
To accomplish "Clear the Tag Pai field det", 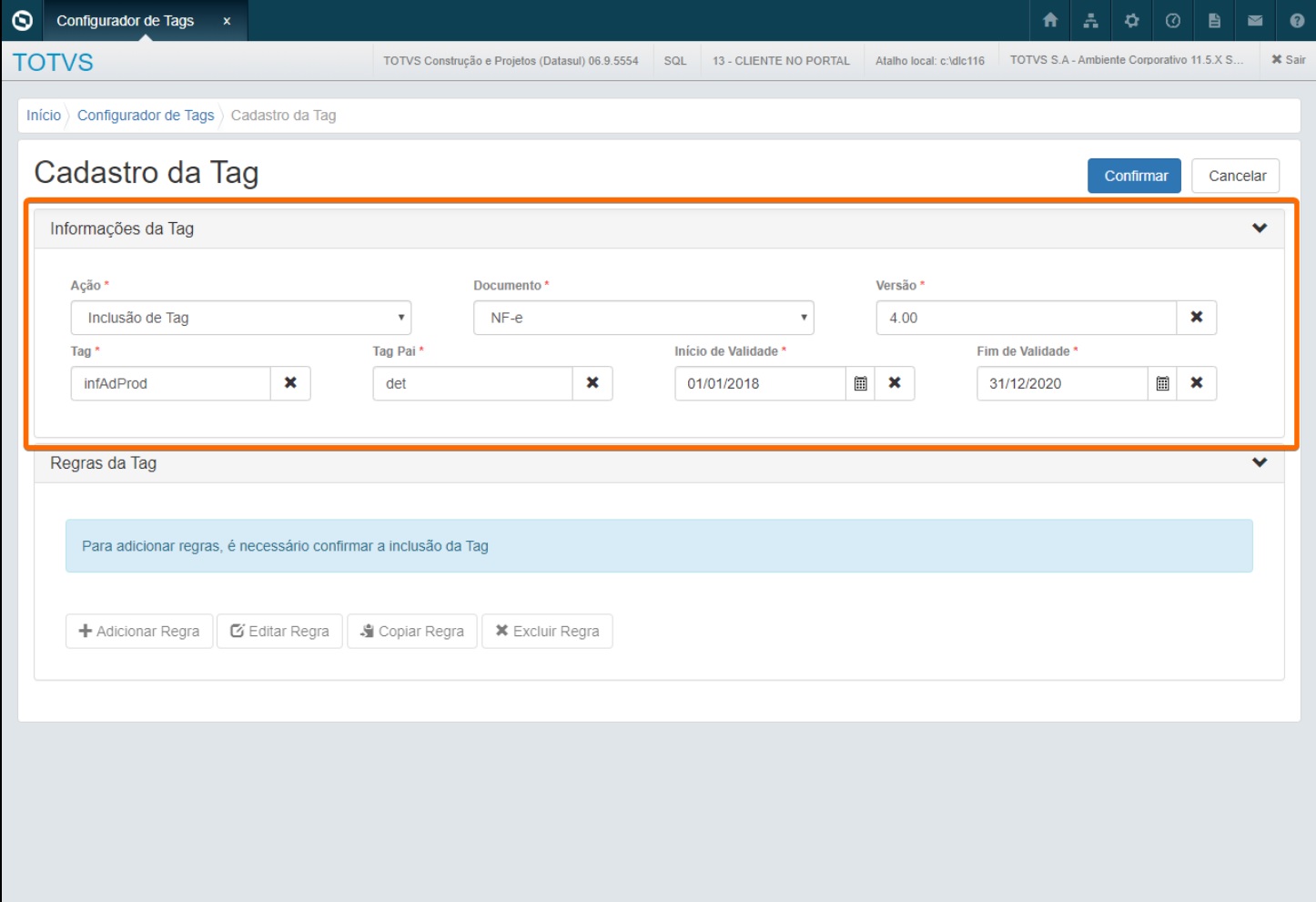I will 592,383.
